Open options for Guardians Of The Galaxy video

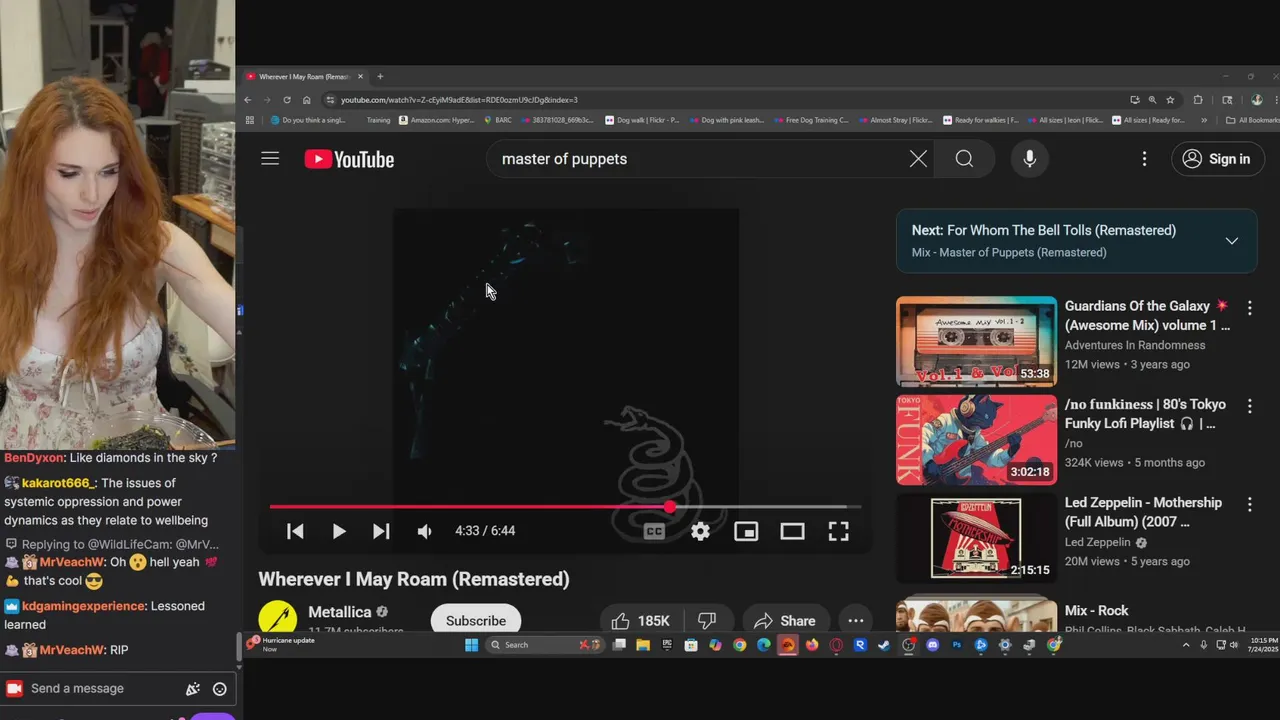click(x=1249, y=308)
